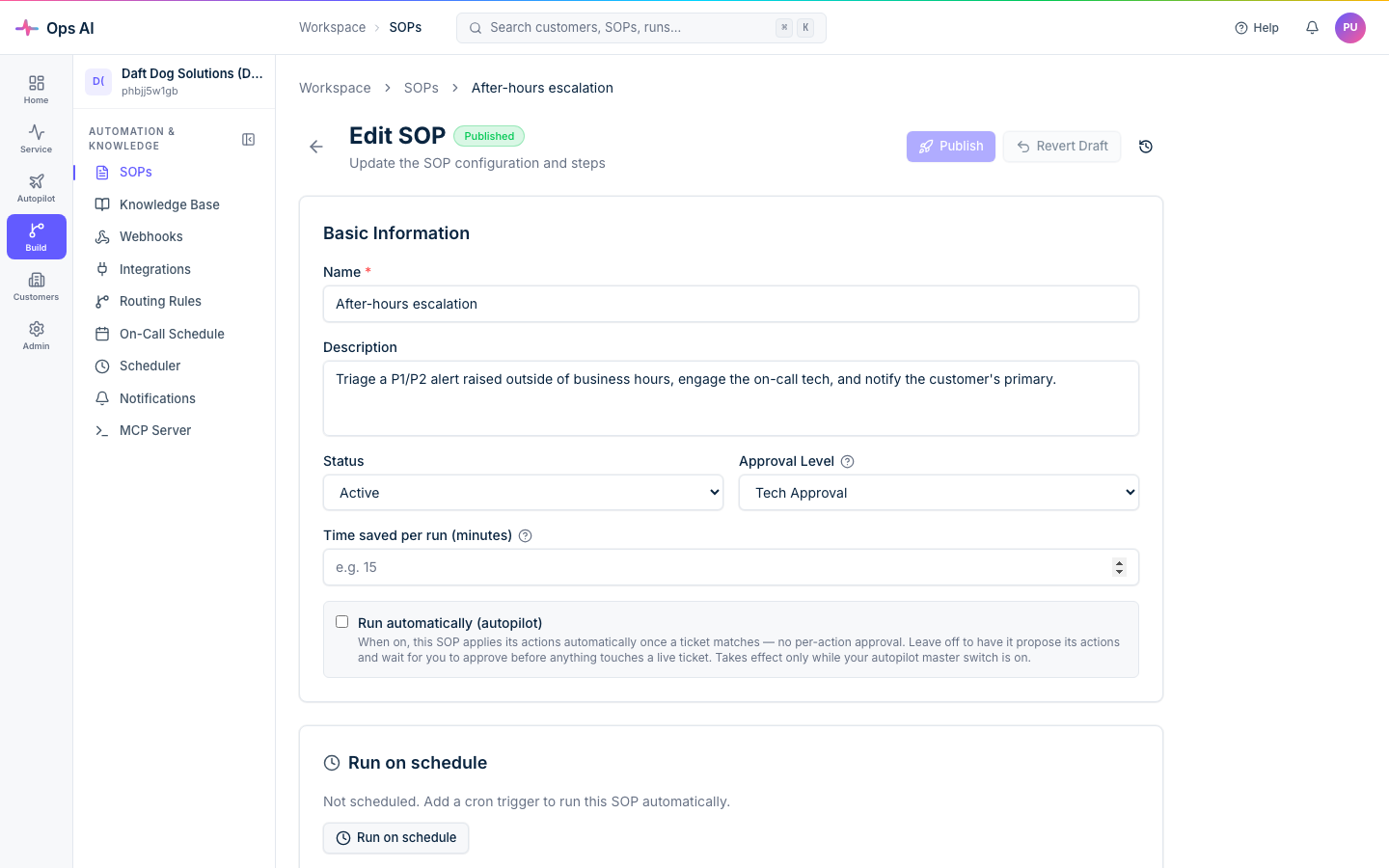Click the Edit SOP page heading
This screenshot has width=1389, height=868.
[397, 136]
